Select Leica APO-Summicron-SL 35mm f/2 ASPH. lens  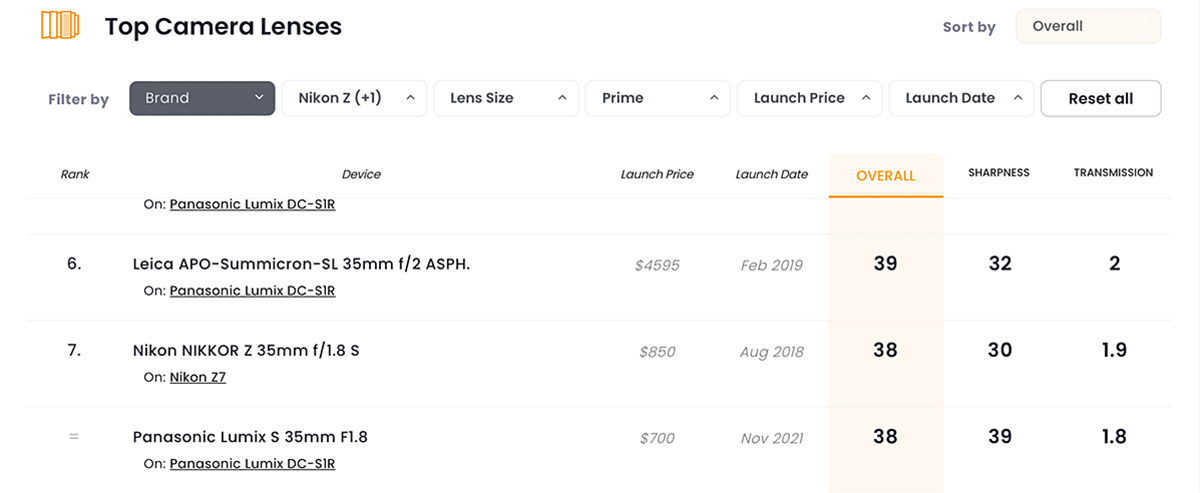tap(301, 264)
